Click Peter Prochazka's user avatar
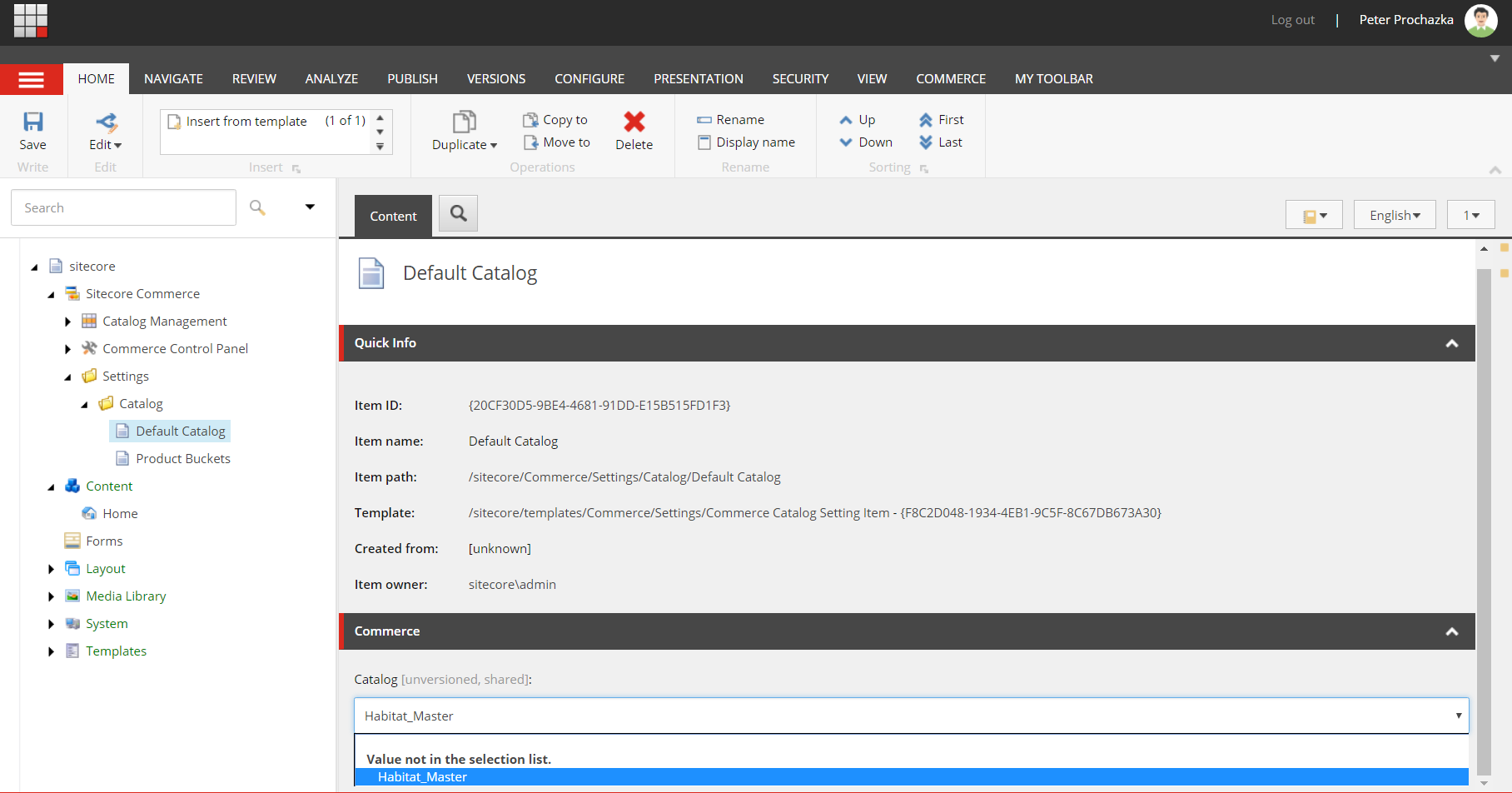Screen dimensions: 1512x793 [1480, 21]
